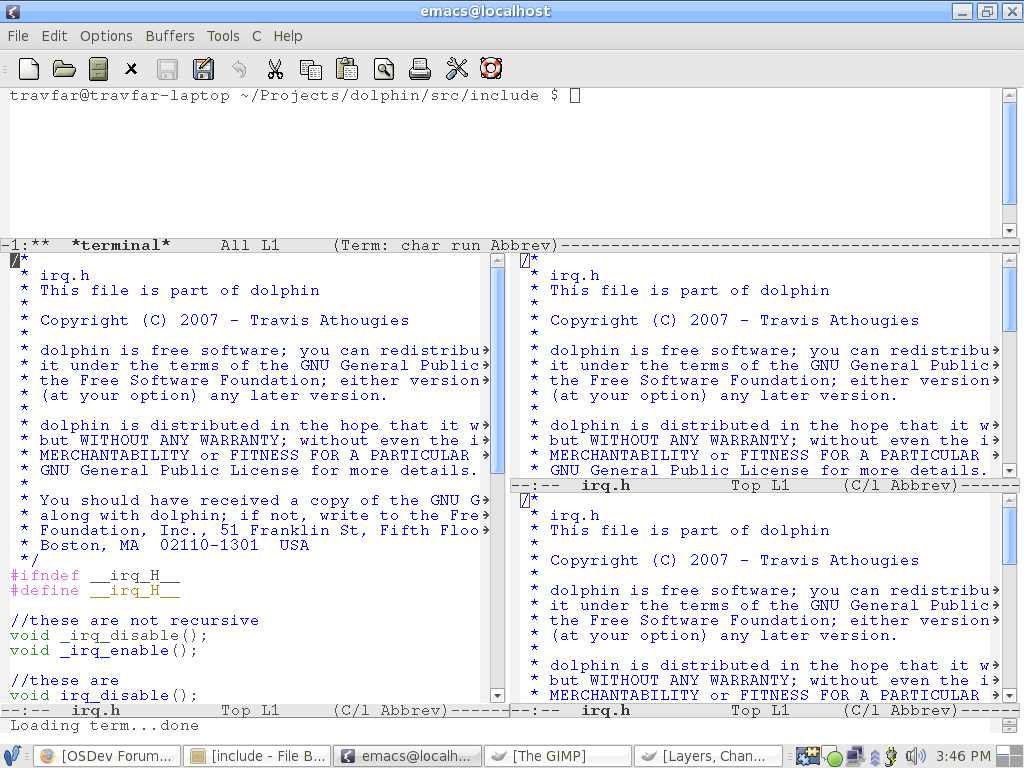The width and height of the screenshot is (1024, 768).
Task: Click the left pane's irq.h mode line name
Action: coord(95,711)
